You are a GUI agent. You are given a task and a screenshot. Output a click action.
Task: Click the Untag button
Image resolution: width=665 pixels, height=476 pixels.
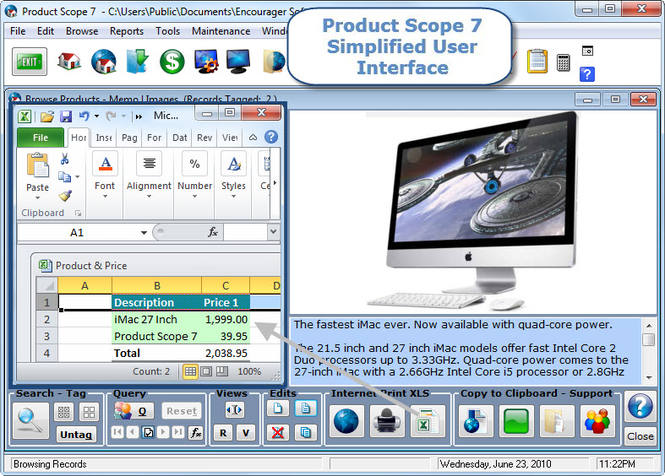(76, 434)
